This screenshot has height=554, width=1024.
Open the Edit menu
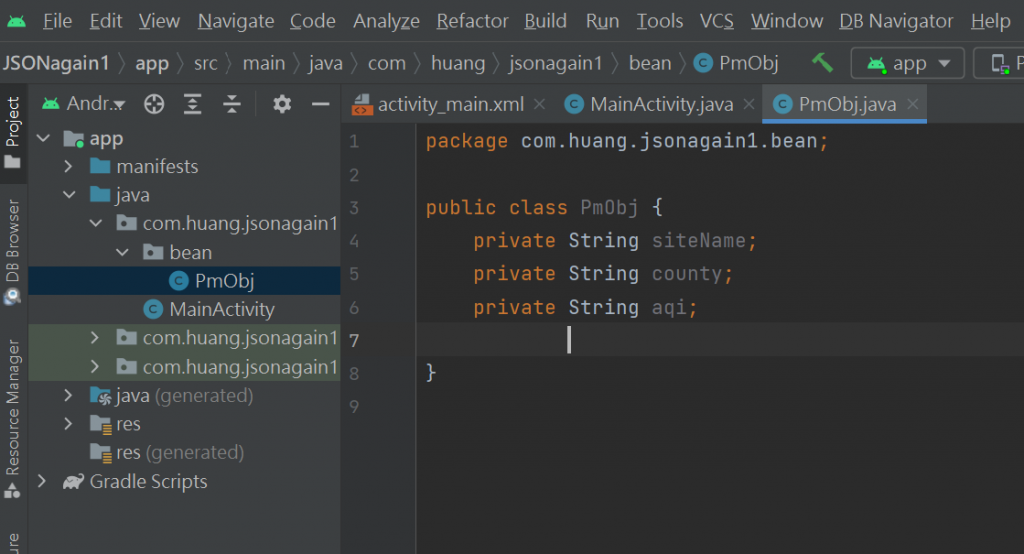tap(106, 22)
